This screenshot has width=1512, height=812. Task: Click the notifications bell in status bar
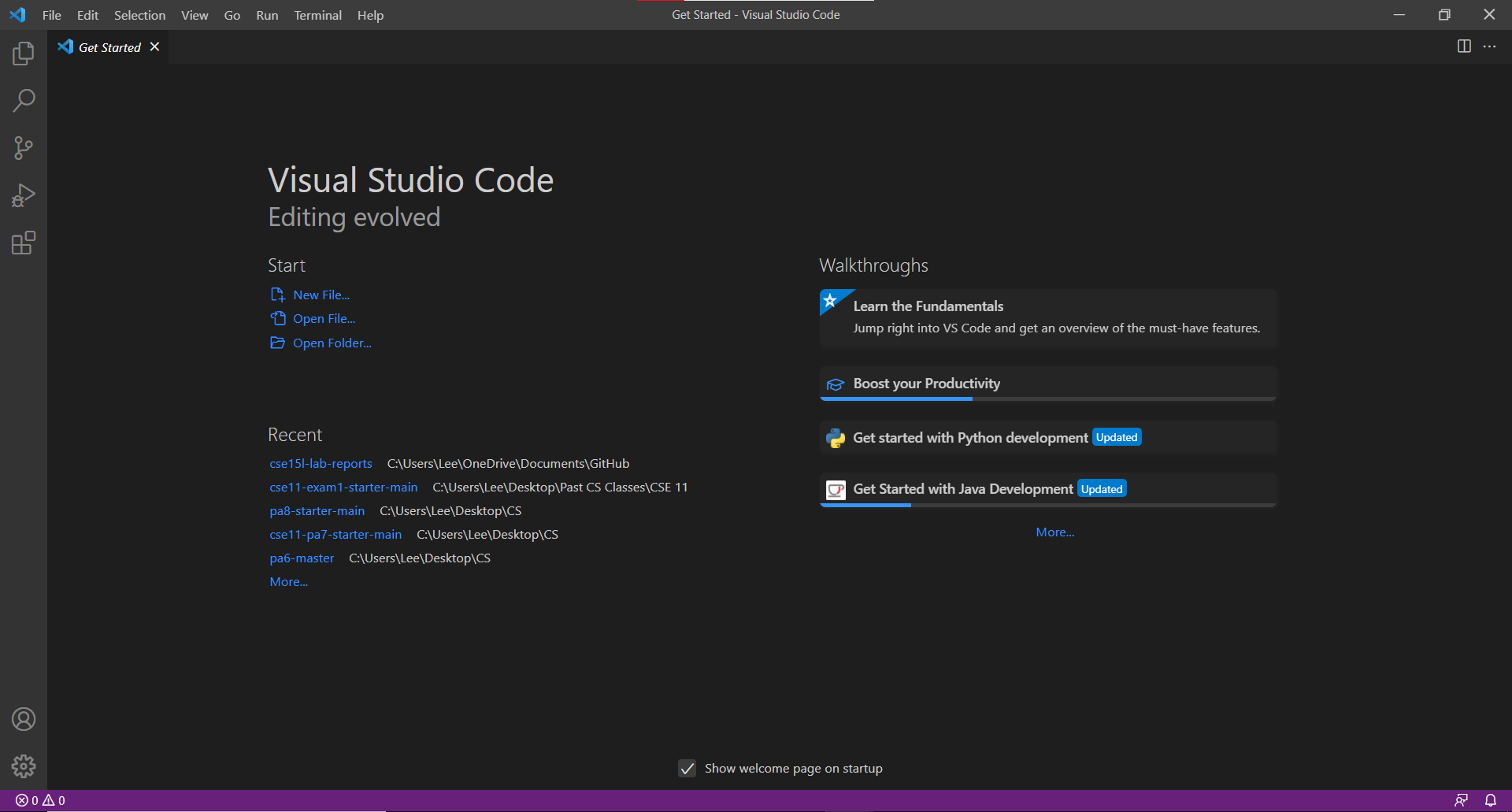[1491, 800]
